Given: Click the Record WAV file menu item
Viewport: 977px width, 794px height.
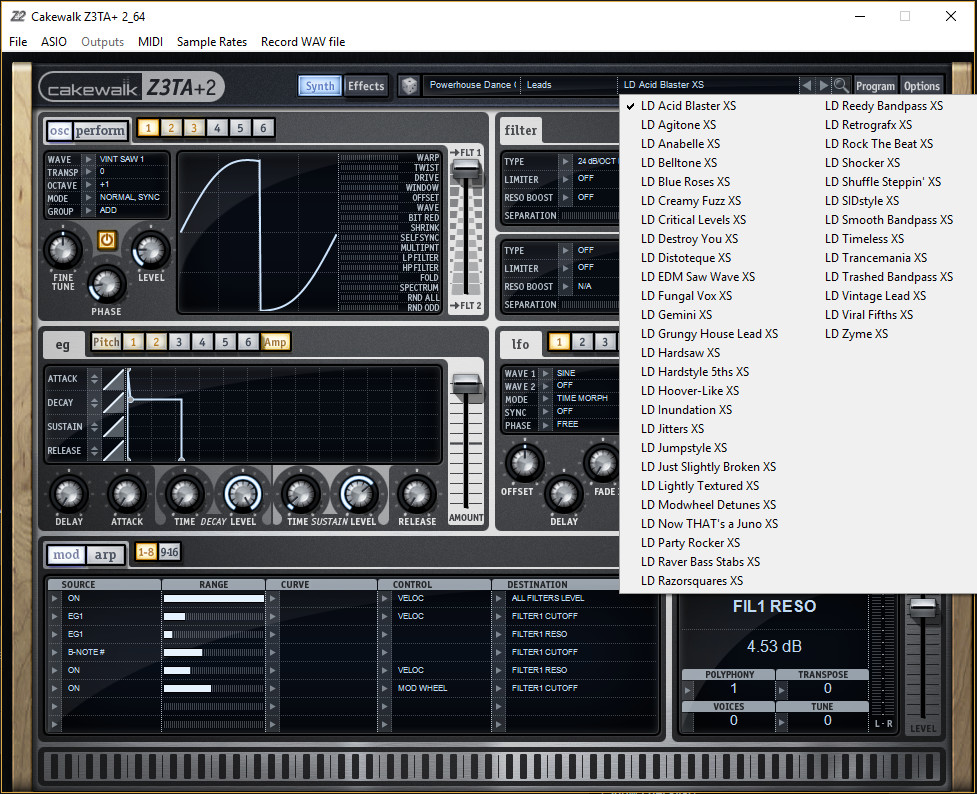Looking at the screenshot, I should [303, 42].
